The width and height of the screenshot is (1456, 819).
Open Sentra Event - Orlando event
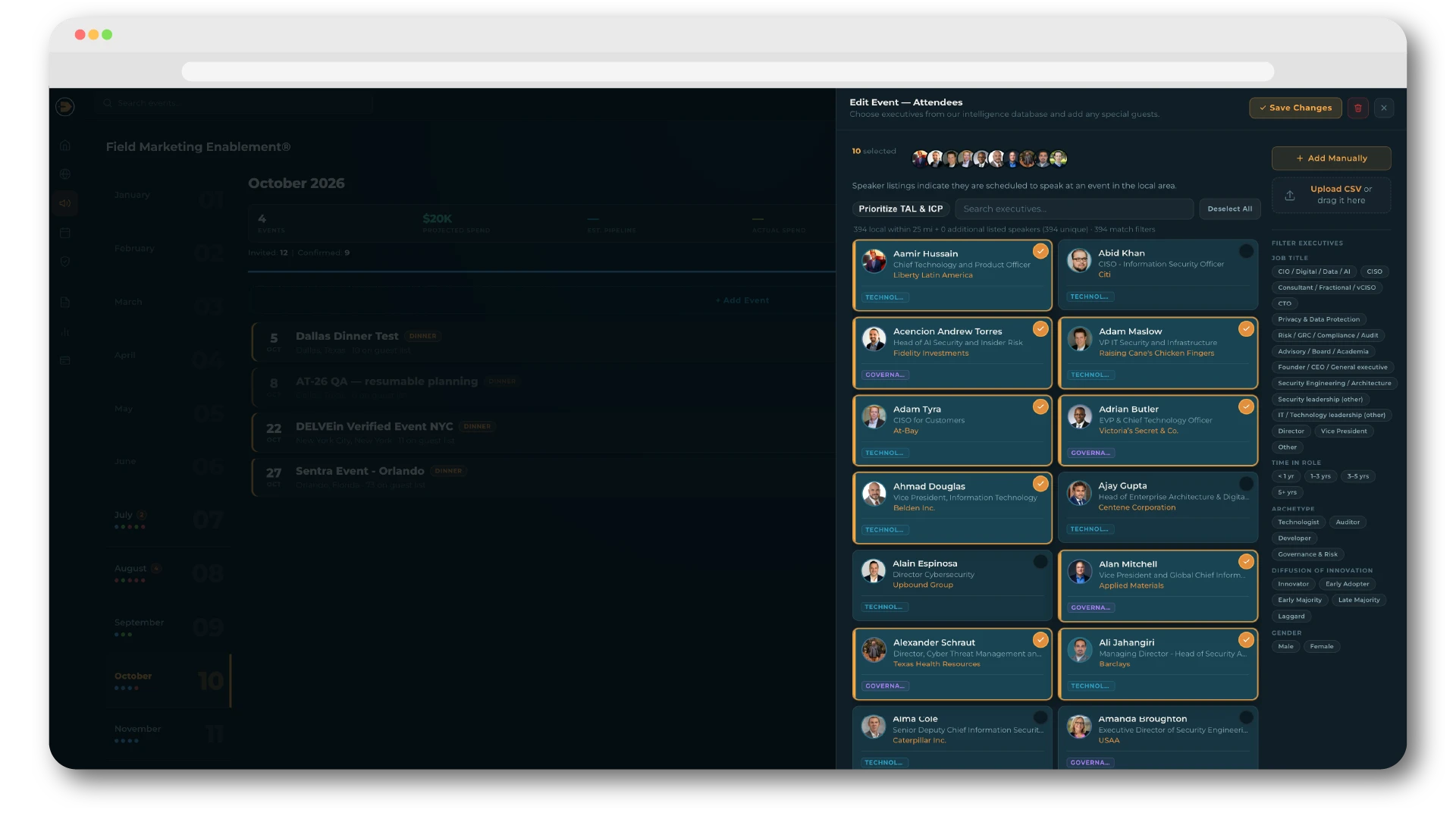543,477
